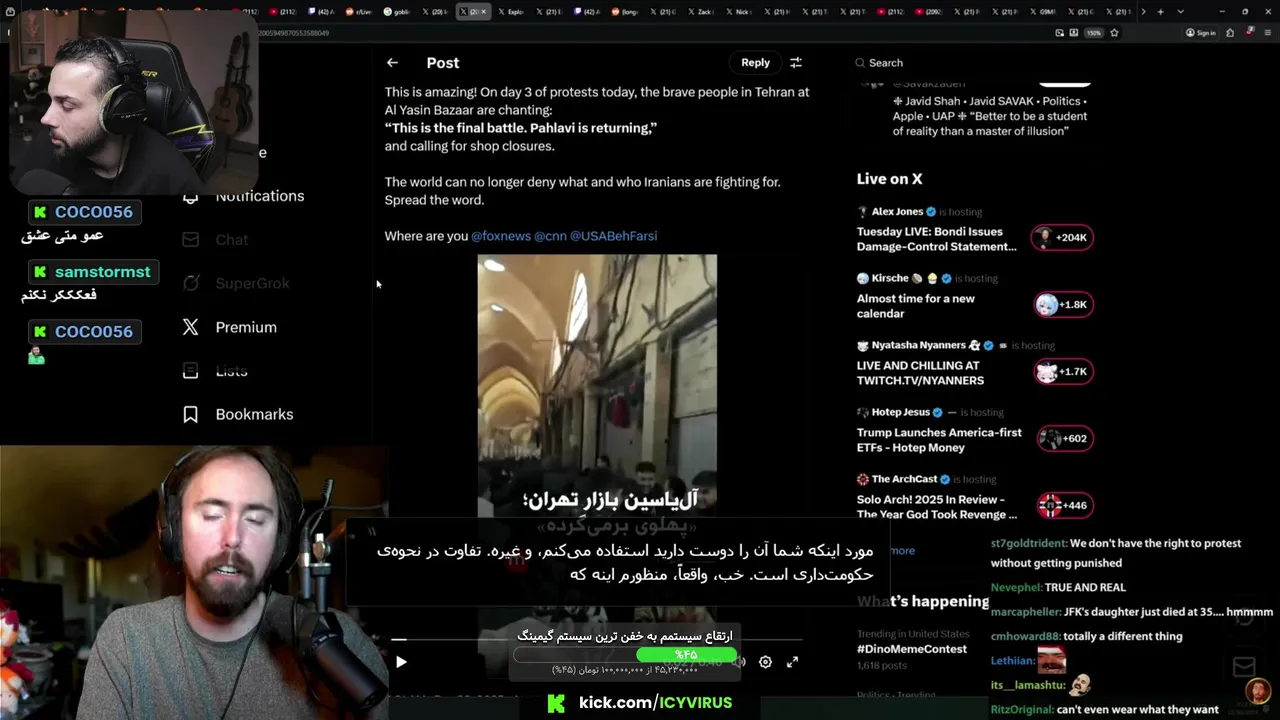Click the Reply button in post header

pos(755,62)
